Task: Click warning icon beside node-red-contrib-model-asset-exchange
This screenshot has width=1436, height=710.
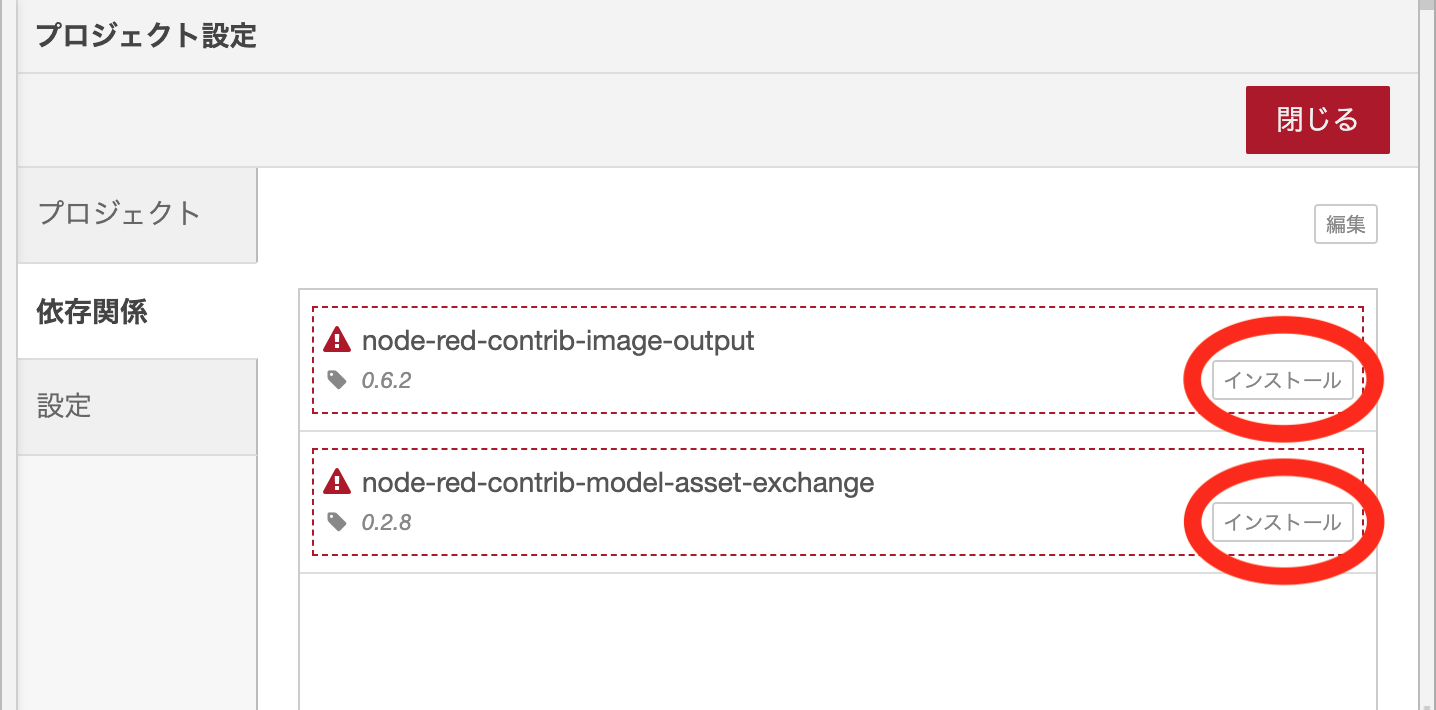Action: pos(337,483)
